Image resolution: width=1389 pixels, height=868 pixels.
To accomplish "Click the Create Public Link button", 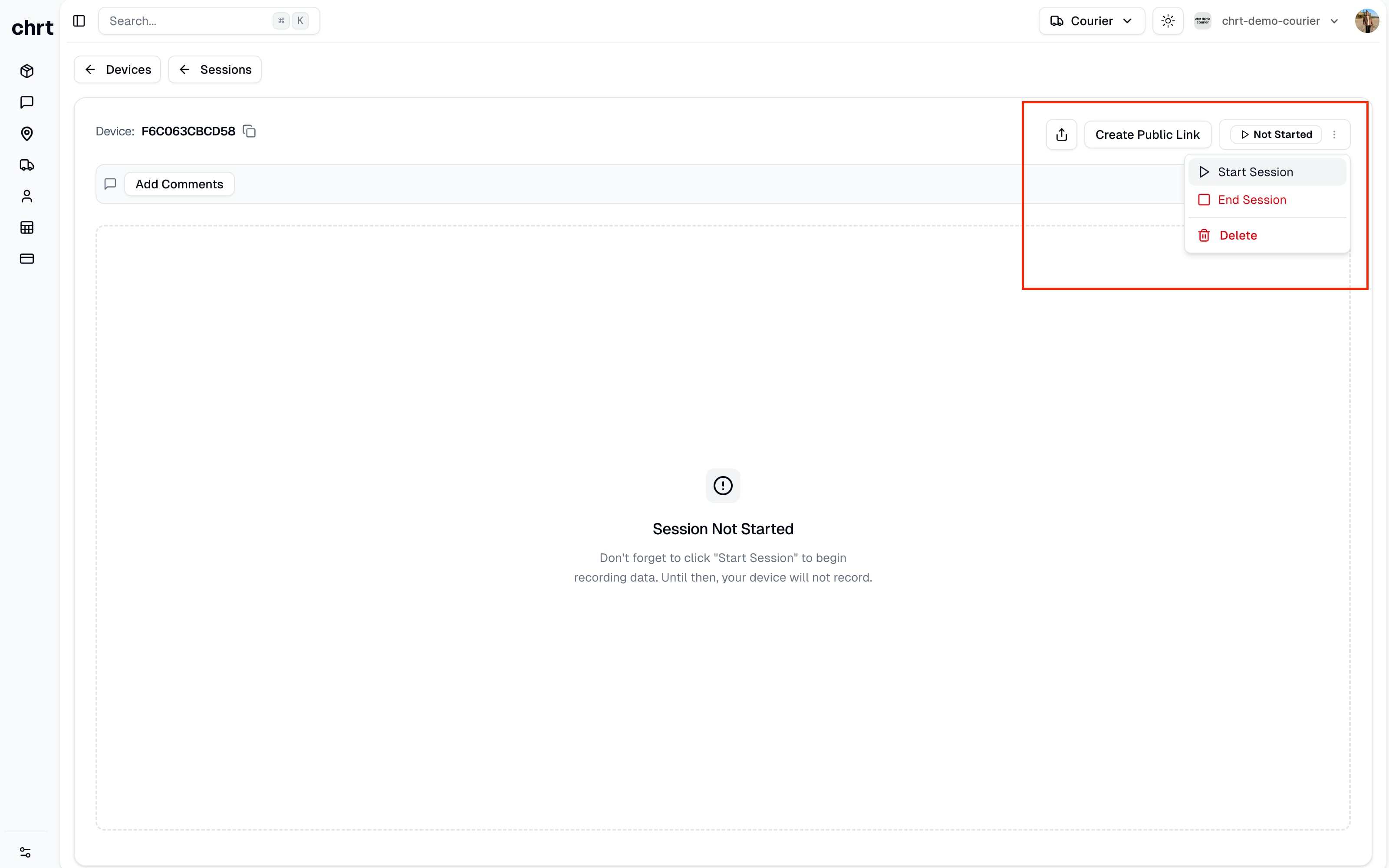I will pos(1147,135).
